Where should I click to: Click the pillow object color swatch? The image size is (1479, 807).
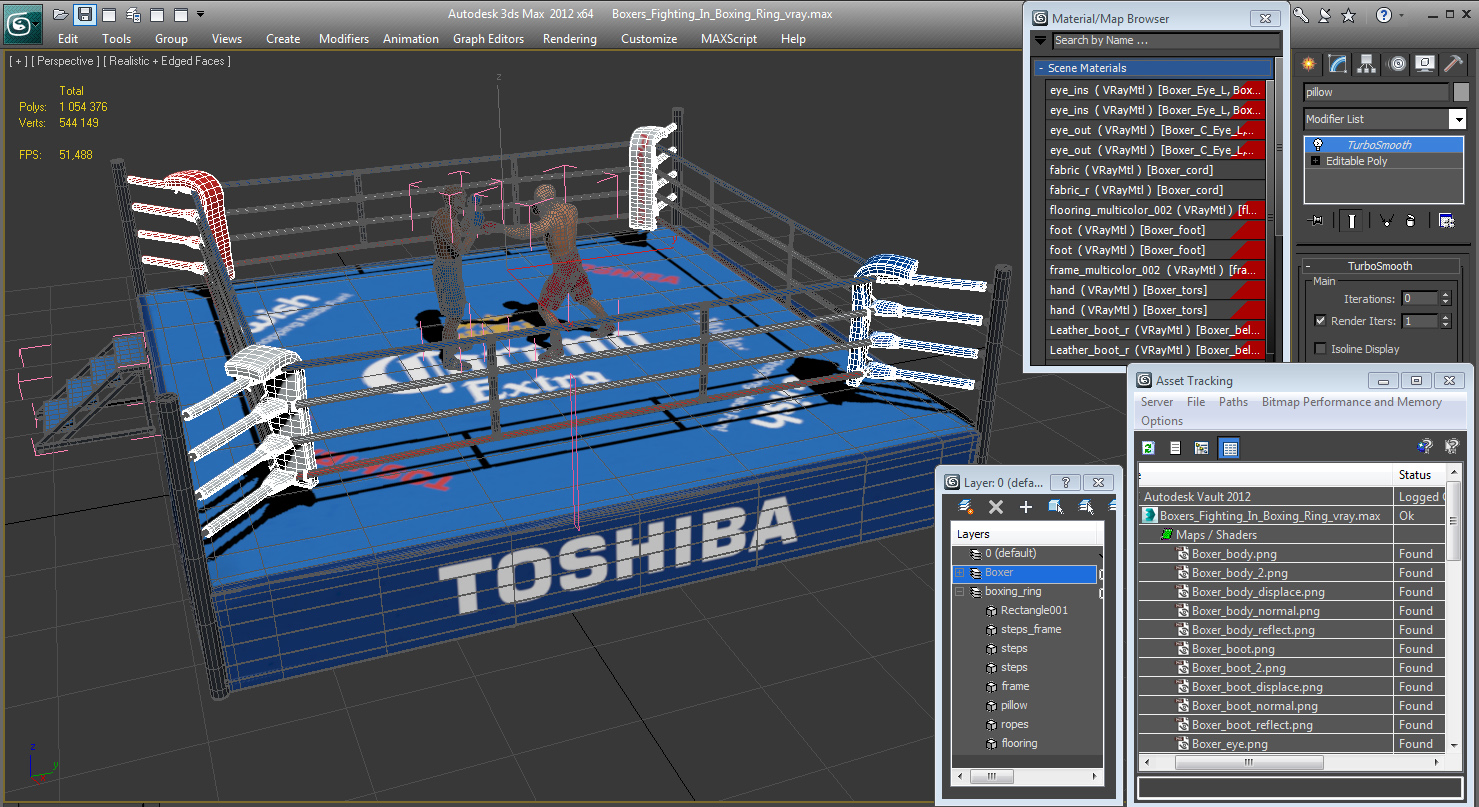click(1461, 92)
